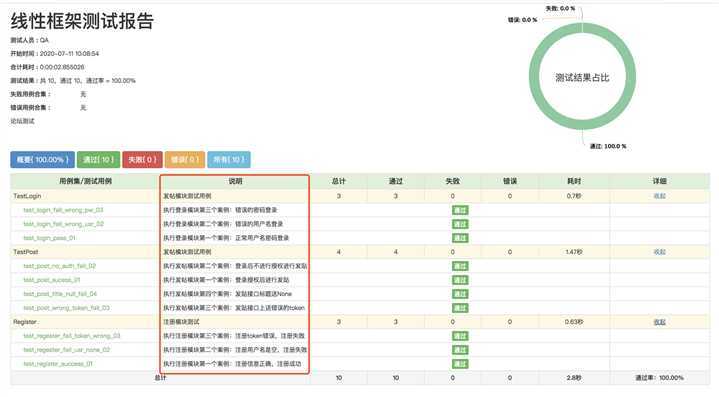Image resolution: width=719 pixels, height=397 pixels.
Task: Click the 说明 column header
Action: click(235, 181)
